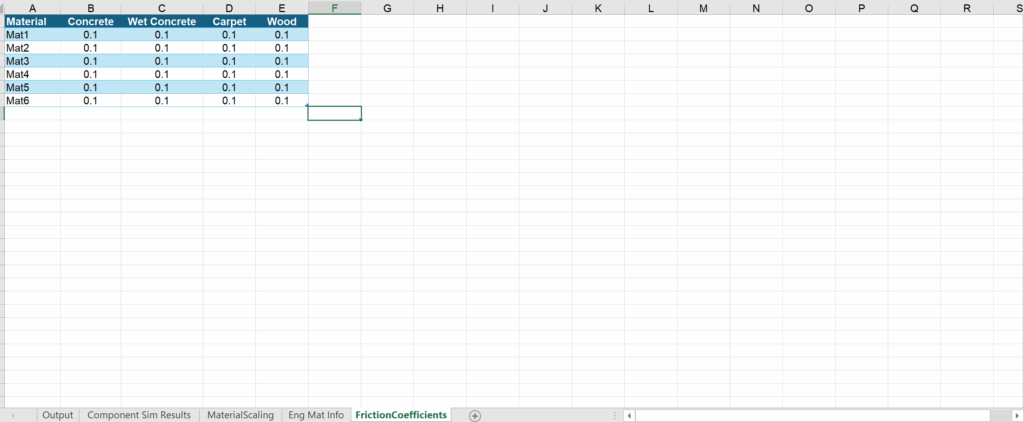Click the New sheet plus icon
1024x422 pixels.
point(475,415)
